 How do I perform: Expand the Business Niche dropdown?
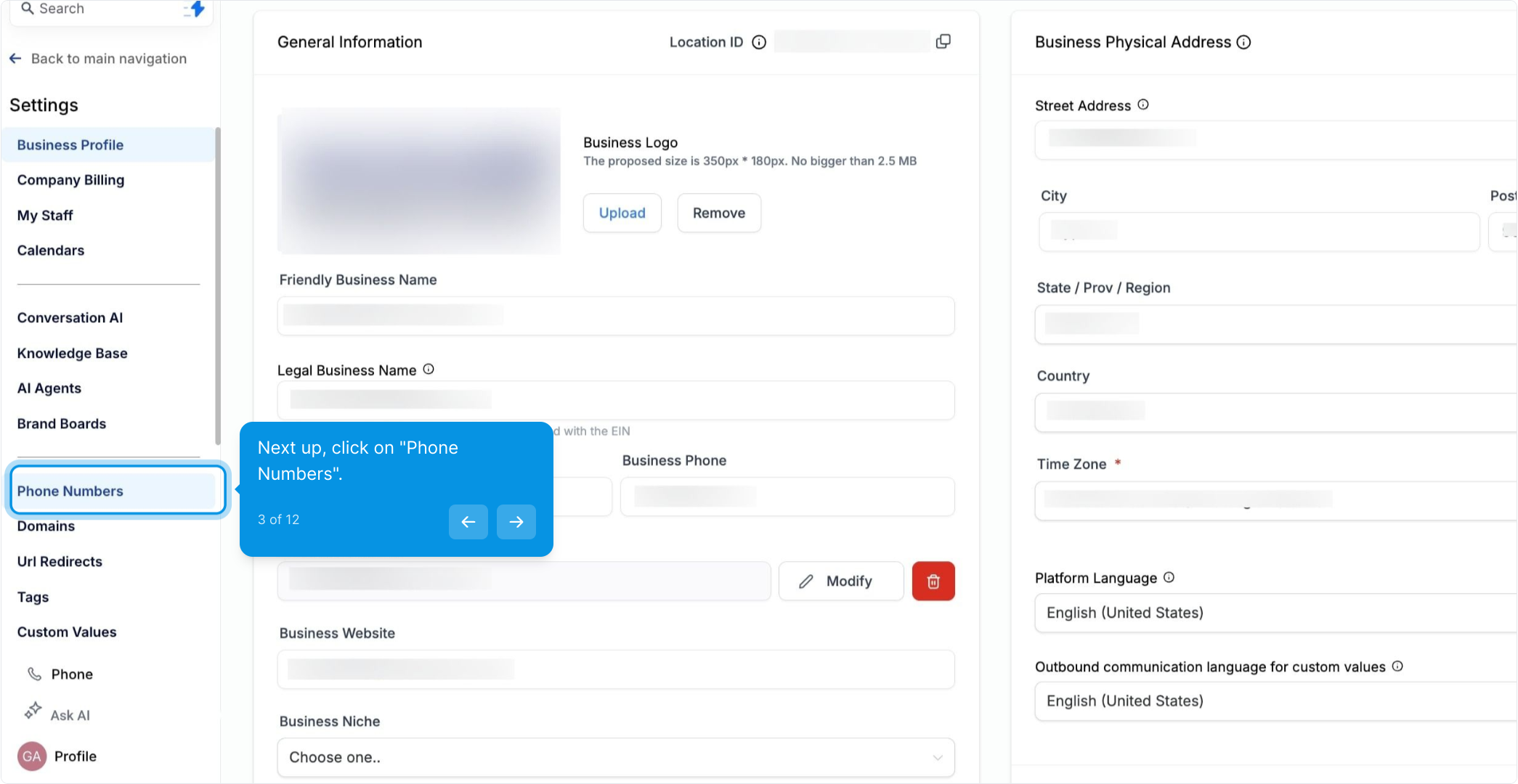615,757
